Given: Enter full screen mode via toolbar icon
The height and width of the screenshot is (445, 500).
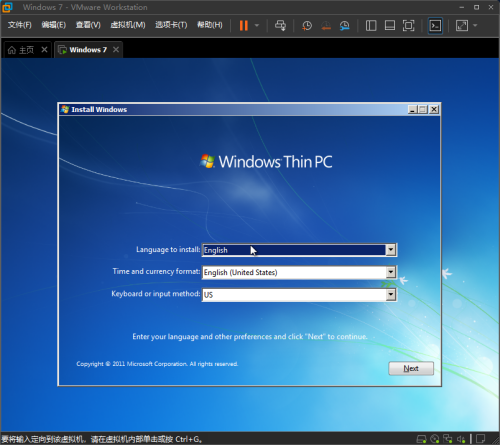Looking at the screenshot, I should point(408,25).
